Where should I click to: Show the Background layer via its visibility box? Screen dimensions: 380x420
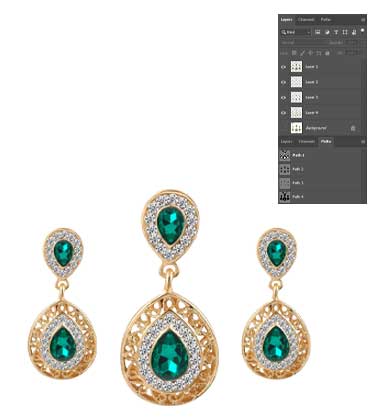(x=284, y=128)
